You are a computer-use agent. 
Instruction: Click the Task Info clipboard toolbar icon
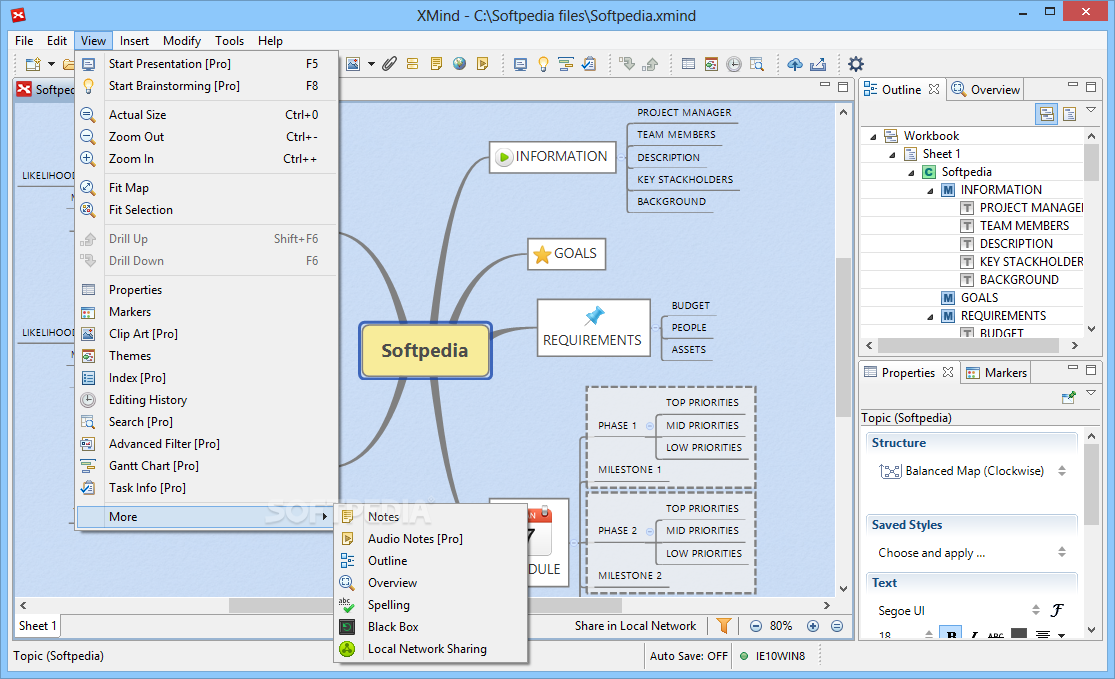click(589, 65)
